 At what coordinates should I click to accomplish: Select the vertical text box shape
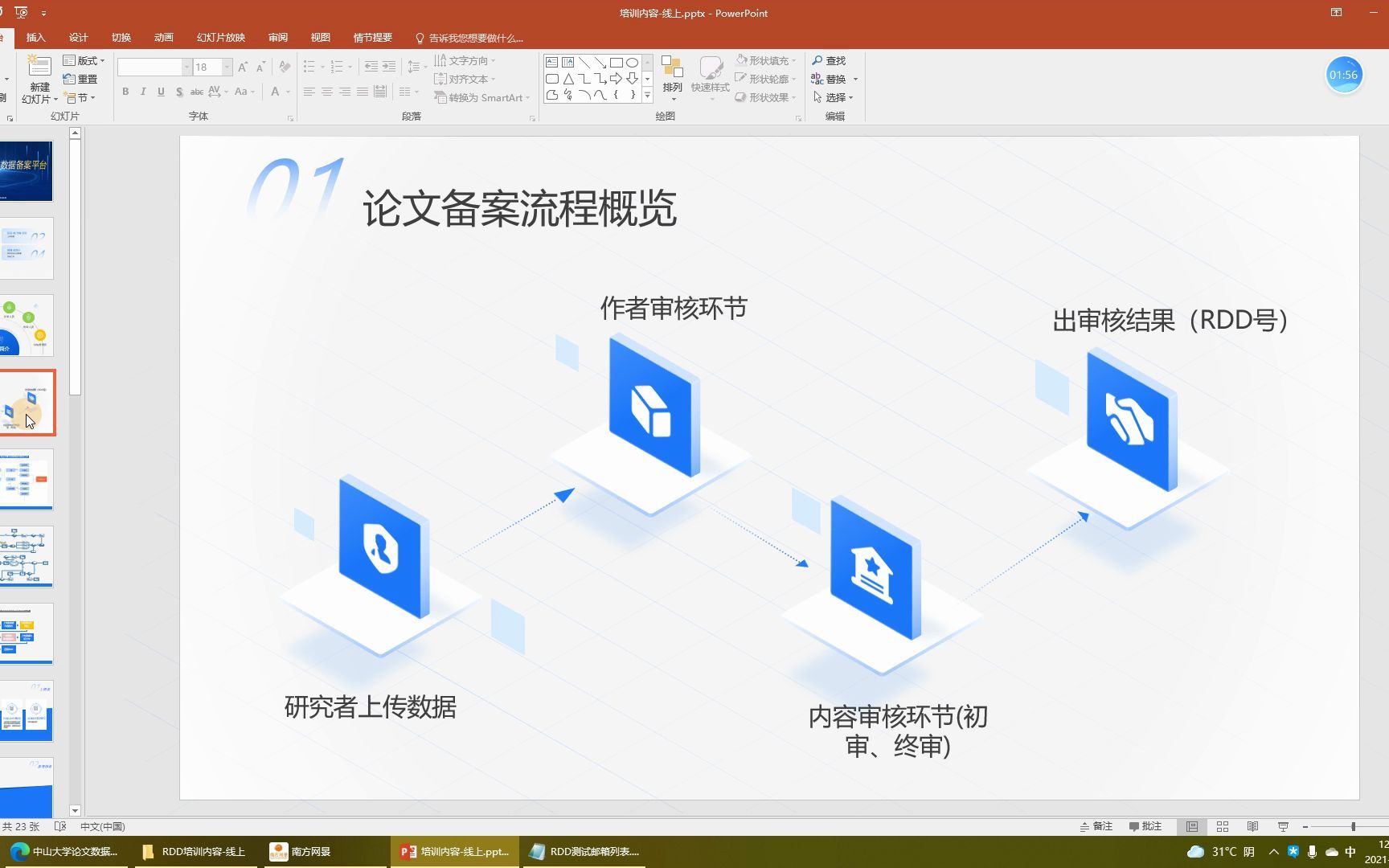(x=568, y=62)
